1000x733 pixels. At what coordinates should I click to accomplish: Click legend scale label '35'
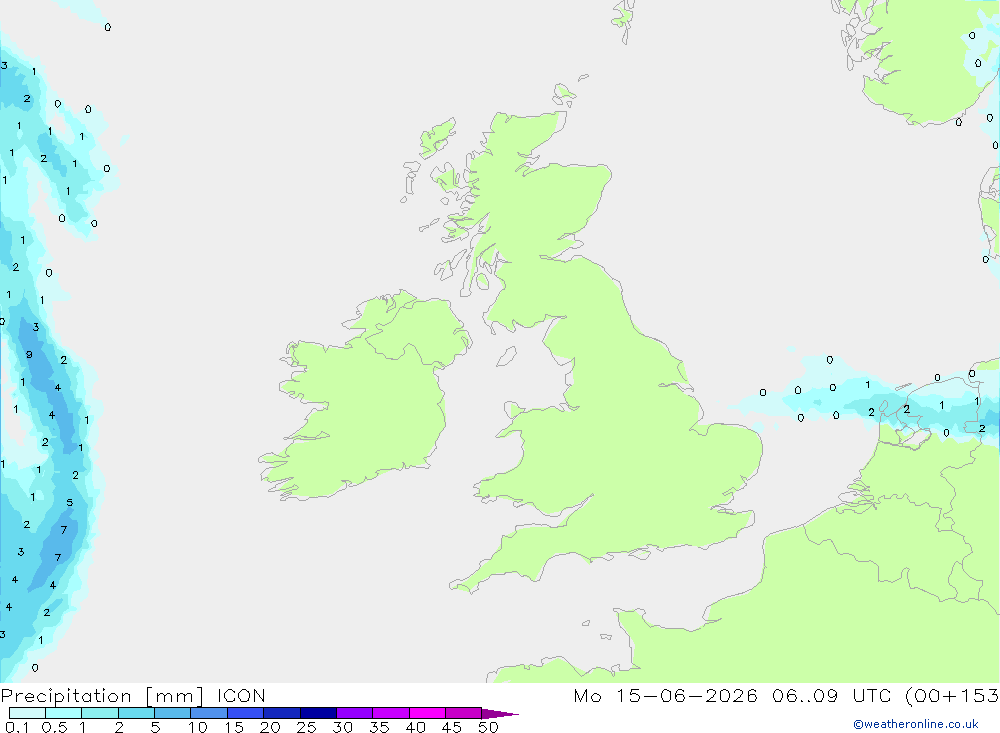tap(379, 727)
